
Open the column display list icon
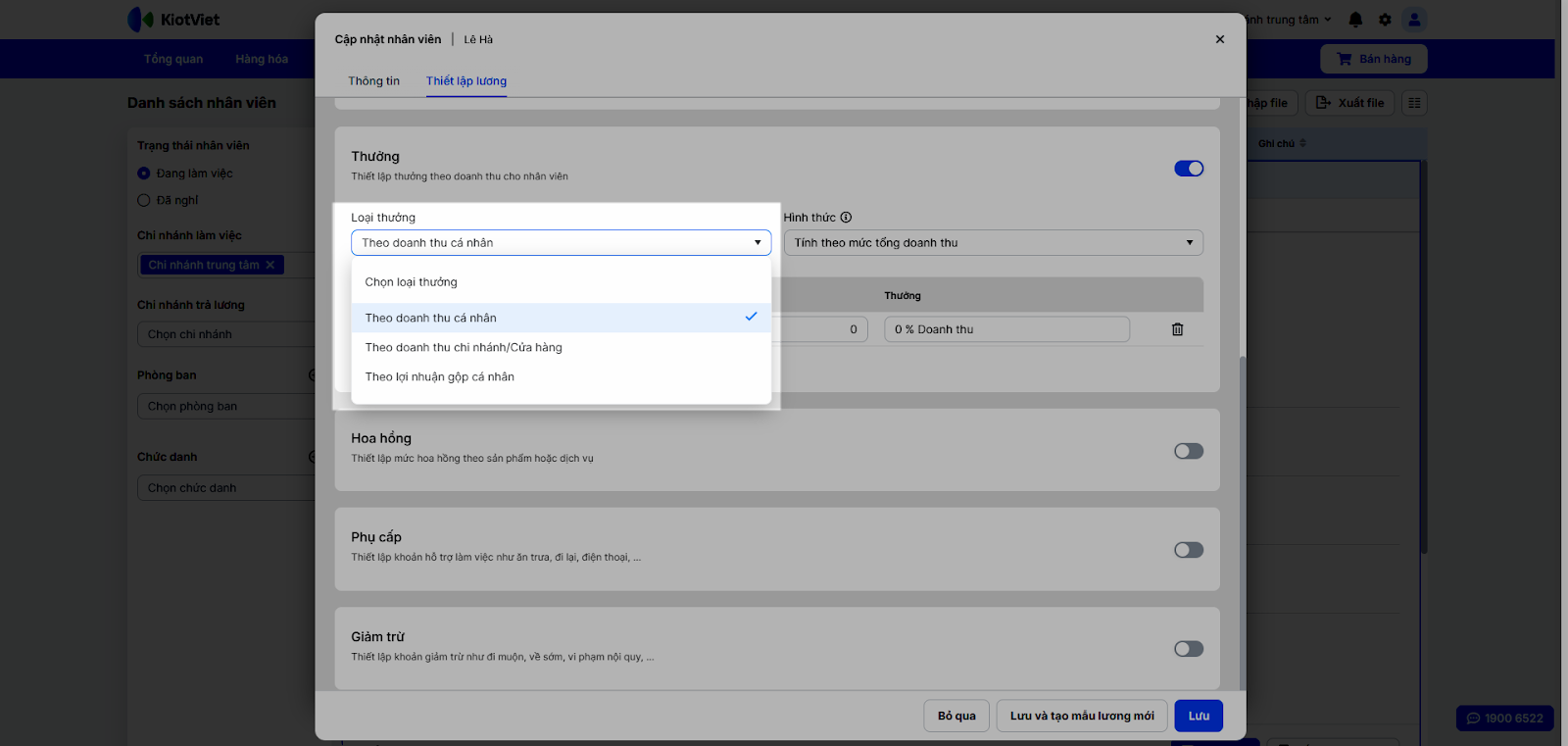tap(1414, 103)
